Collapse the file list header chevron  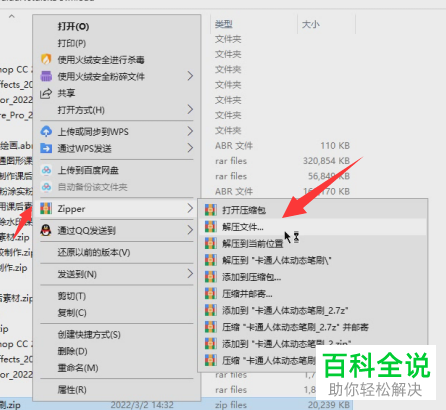click(x=12, y=16)
